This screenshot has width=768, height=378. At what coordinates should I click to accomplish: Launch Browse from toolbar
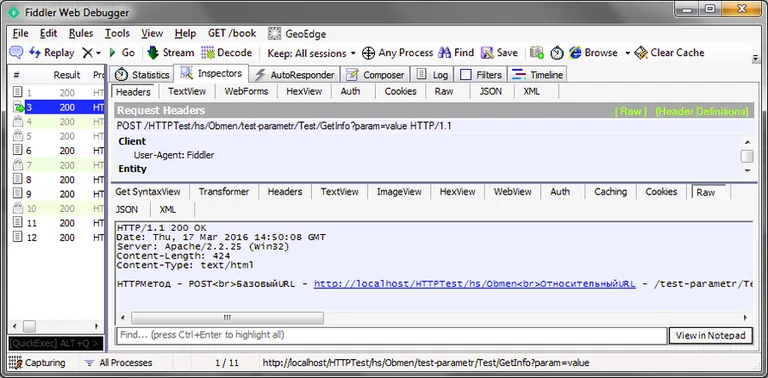coord(593,53)
